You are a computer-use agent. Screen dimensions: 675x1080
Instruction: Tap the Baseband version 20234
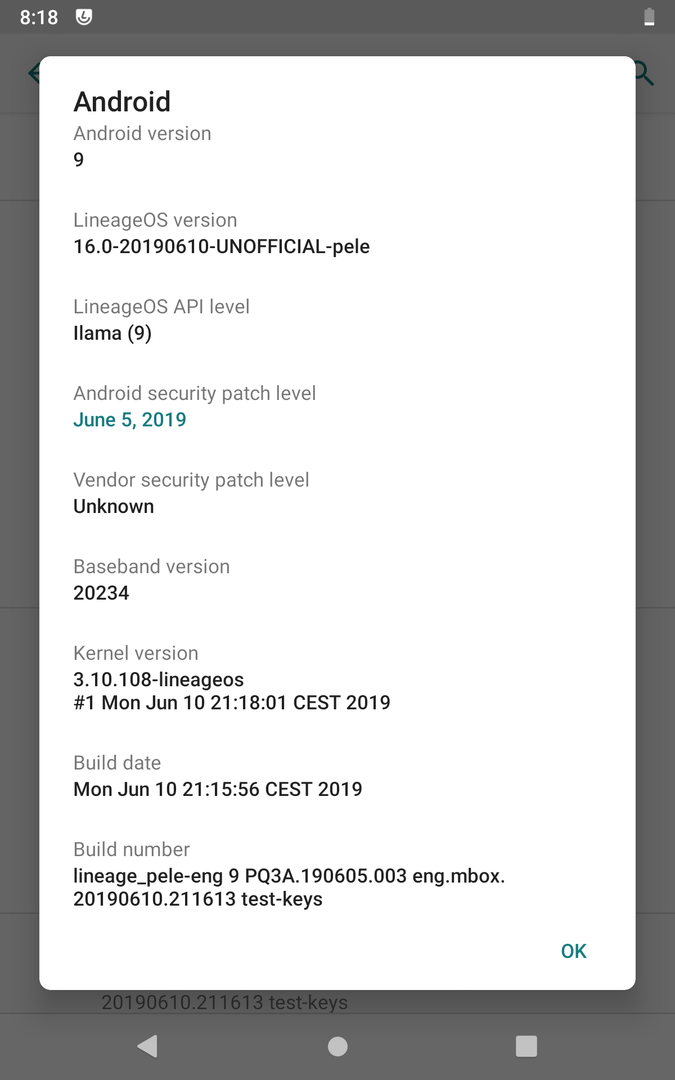[x=101, y=593]
